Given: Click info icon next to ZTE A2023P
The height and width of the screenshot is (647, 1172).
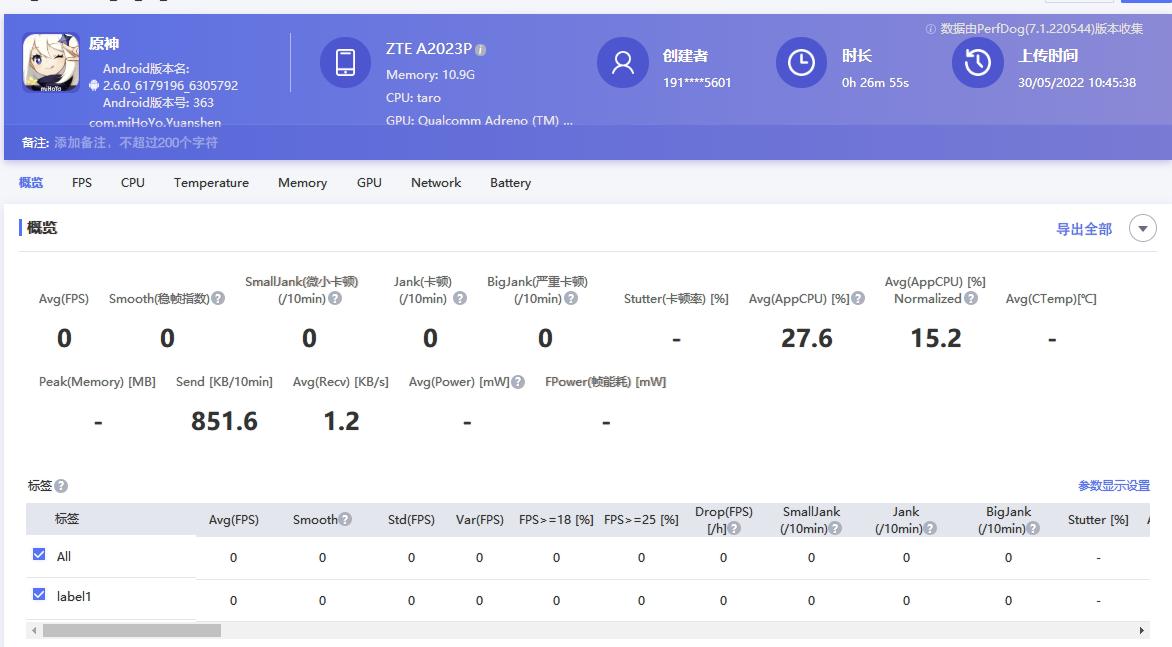Looking at the screenshot, I should click(x=481, y=50).
